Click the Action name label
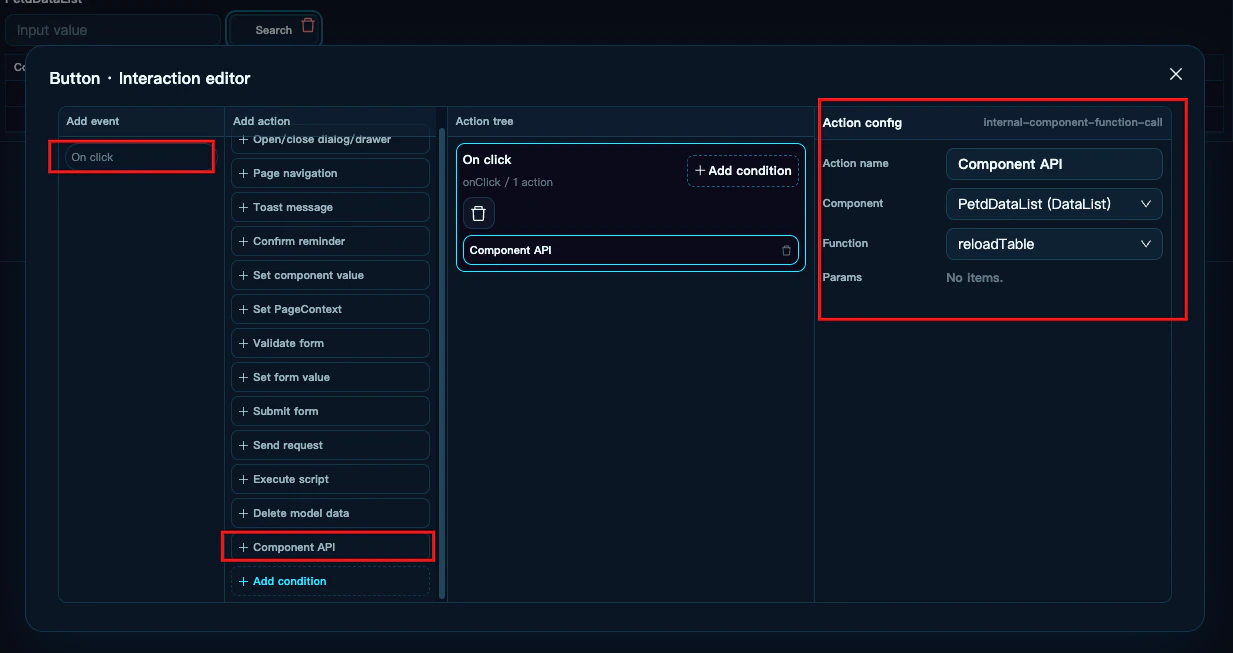The image size is (1233, 653). (855, 163)
